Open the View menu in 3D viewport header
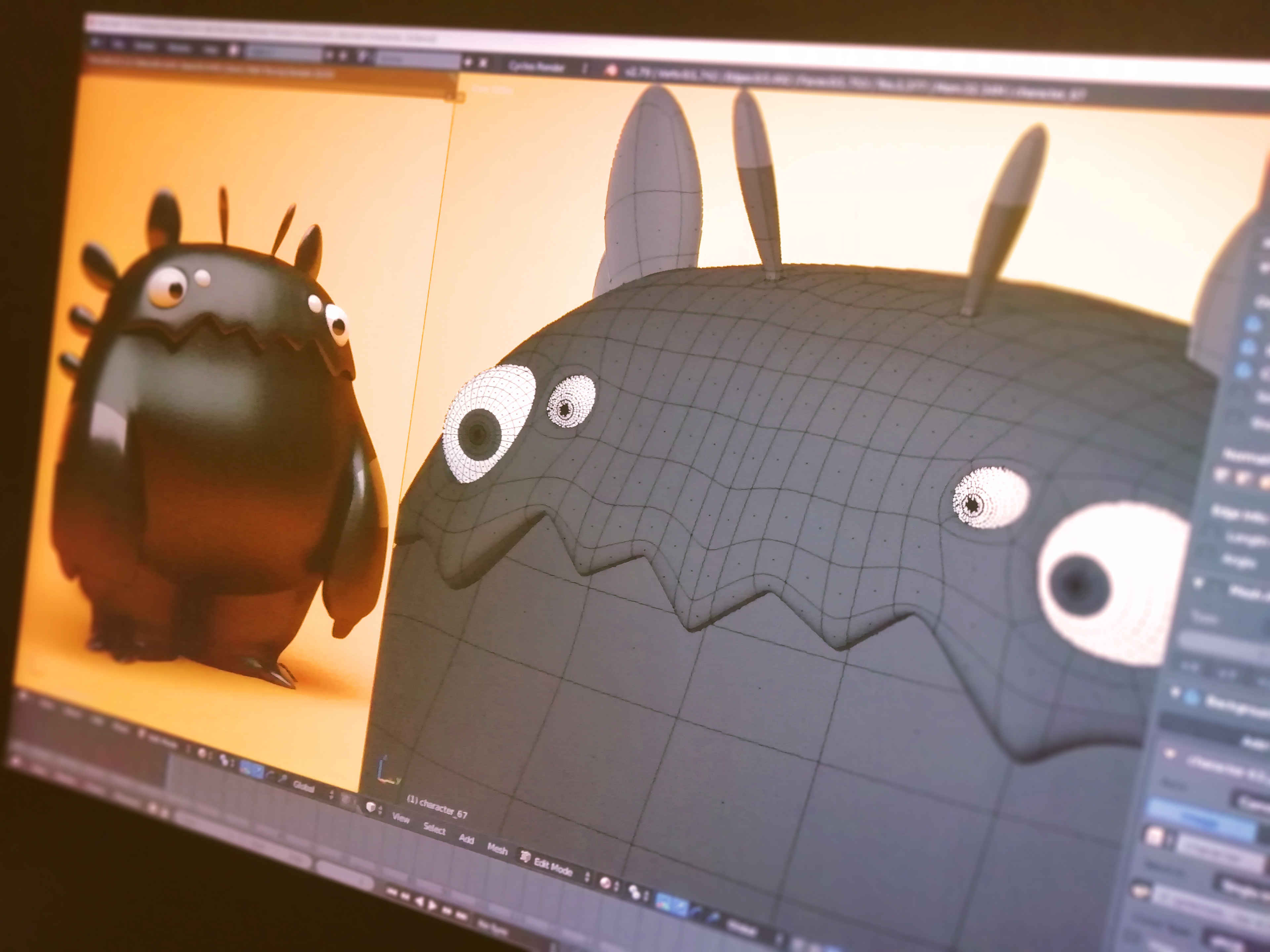Screen dimensions: 1270x952 point(401,818)
